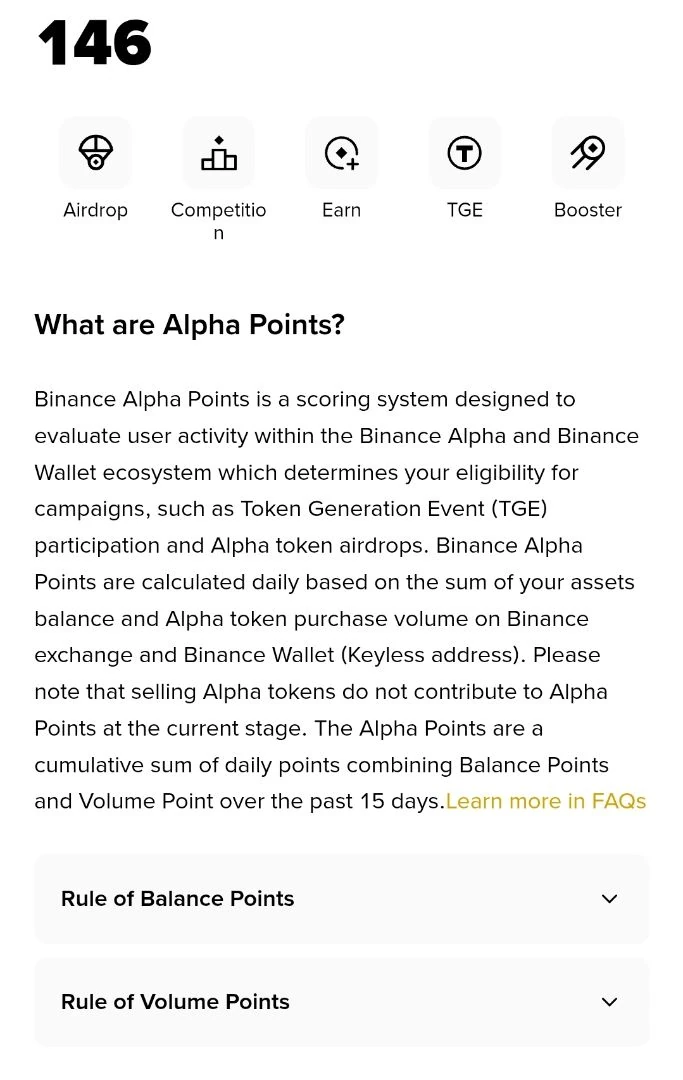Click the Competition label text

point(218,220)
